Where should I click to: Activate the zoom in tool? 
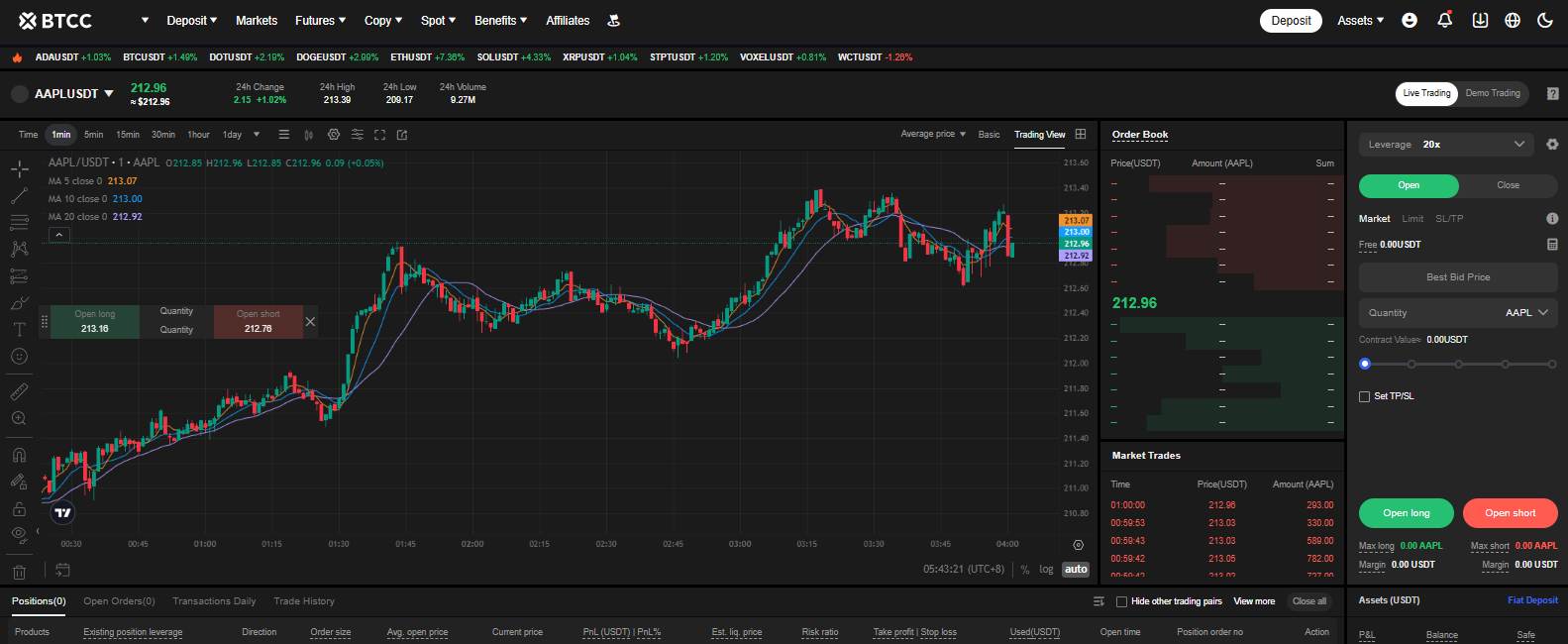tap(19, 418)
